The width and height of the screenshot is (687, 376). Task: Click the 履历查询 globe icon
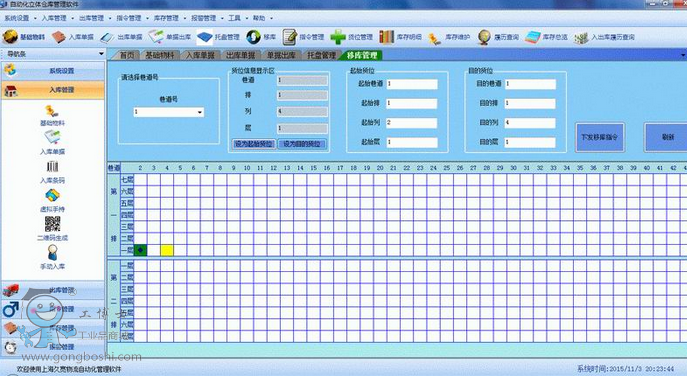[x=484, y=37]
